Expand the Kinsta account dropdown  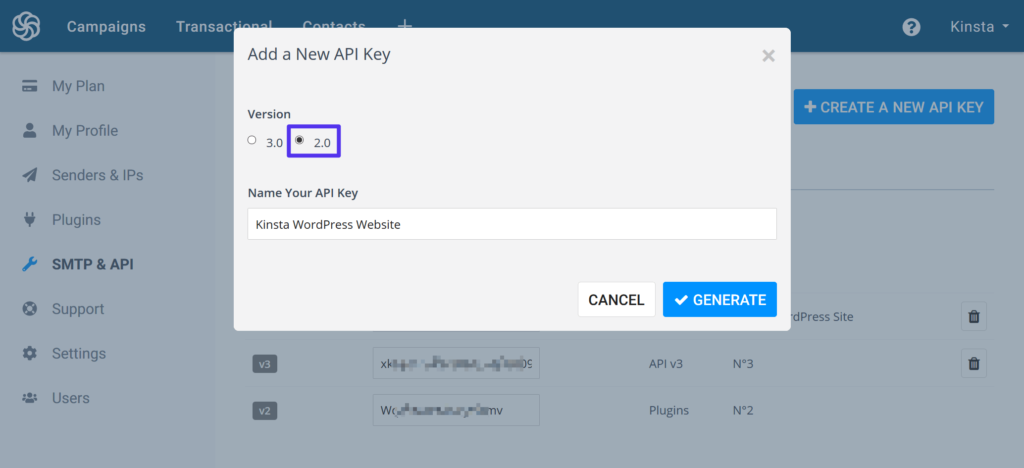(x=978, y=27)
